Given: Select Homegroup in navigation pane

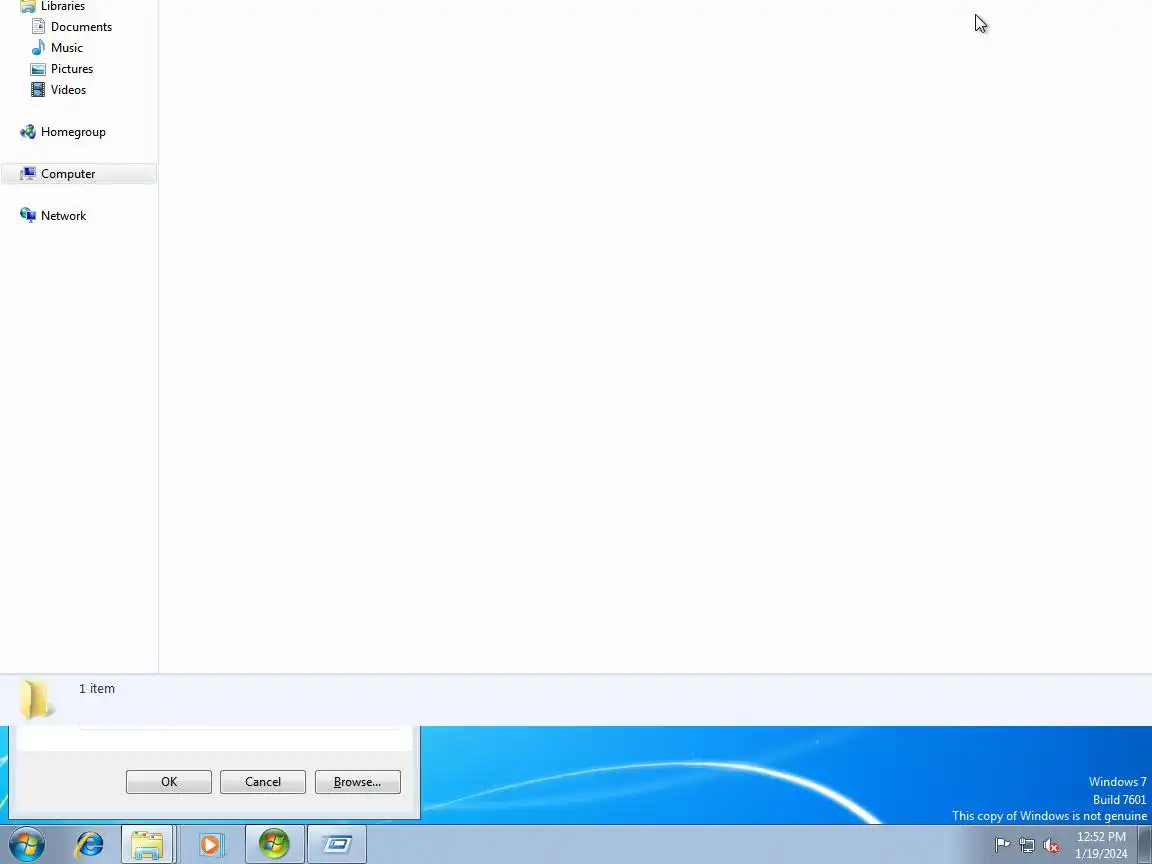Looking at the screenshot, I should pyautogui.click(x=63, y=132).
